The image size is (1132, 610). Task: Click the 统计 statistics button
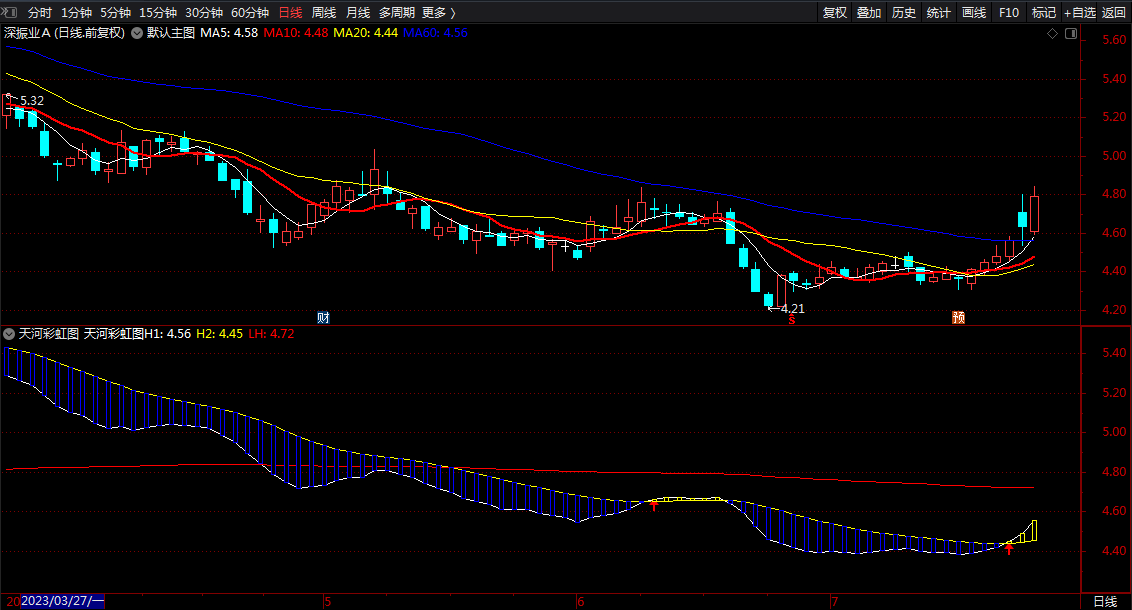pyautogui.click(x=938, y=12)
